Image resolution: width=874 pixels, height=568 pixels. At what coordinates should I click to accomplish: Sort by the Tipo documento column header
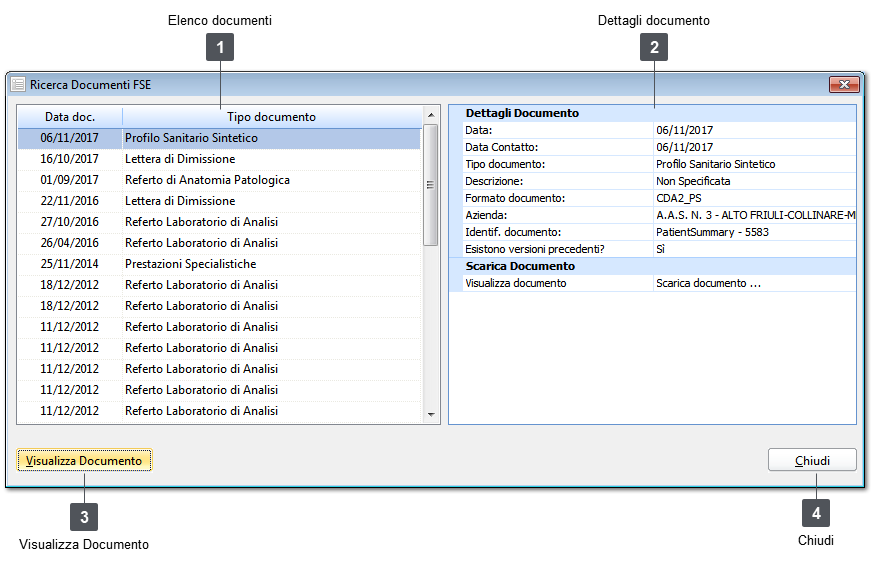pyautogui.click(x=271, y=117)
